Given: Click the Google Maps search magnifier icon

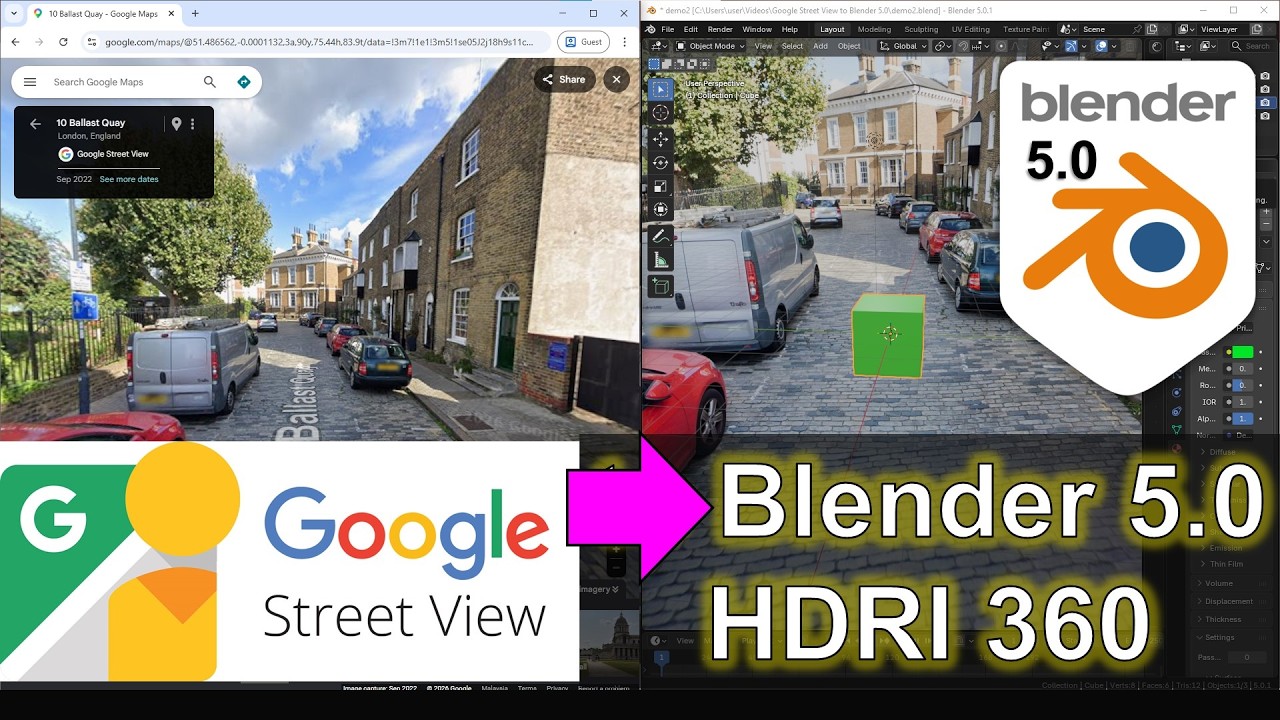Looking at the screenshot, I should pyautogui.click(x=209, y=82).
